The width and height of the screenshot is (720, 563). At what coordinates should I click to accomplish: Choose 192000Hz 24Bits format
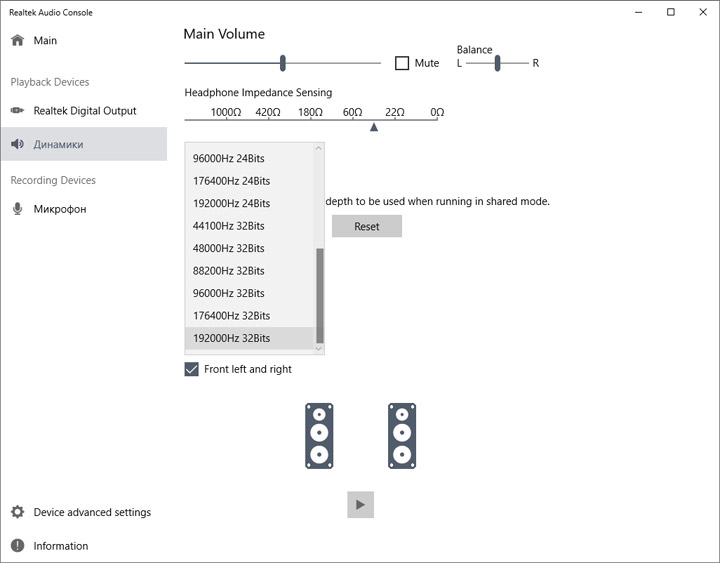pyautogui.click(x=249, y=203)
